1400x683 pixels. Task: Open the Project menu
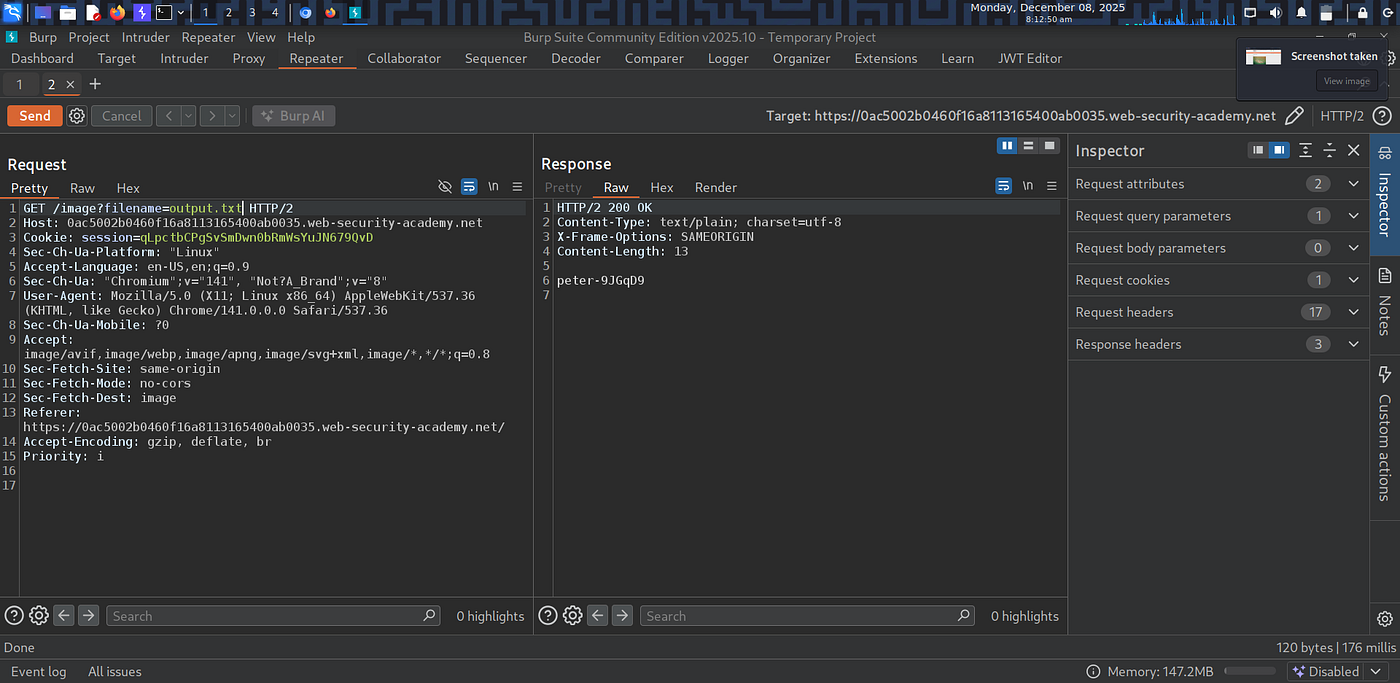coord(89,37)
